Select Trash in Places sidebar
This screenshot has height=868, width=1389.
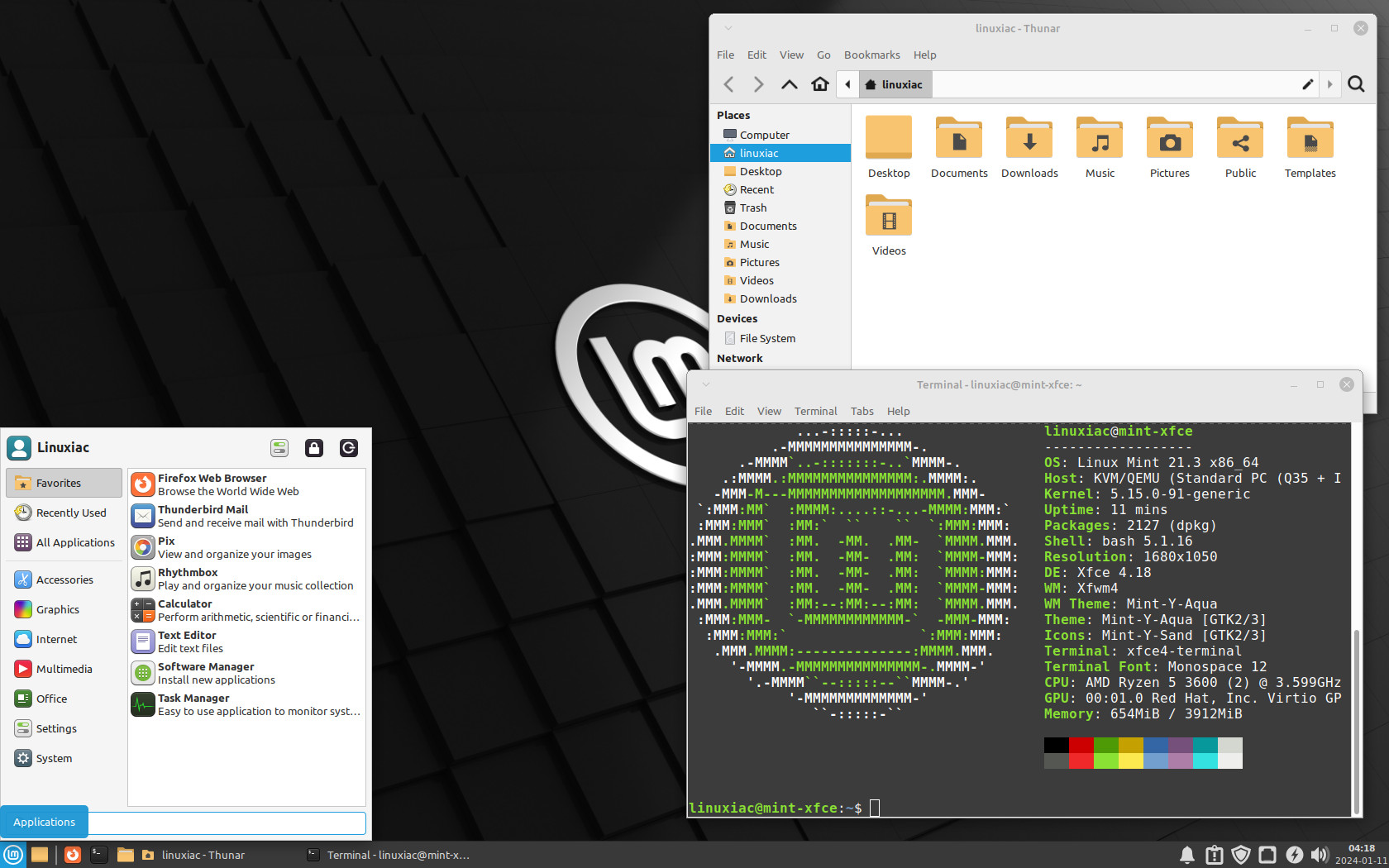[780, 207]
